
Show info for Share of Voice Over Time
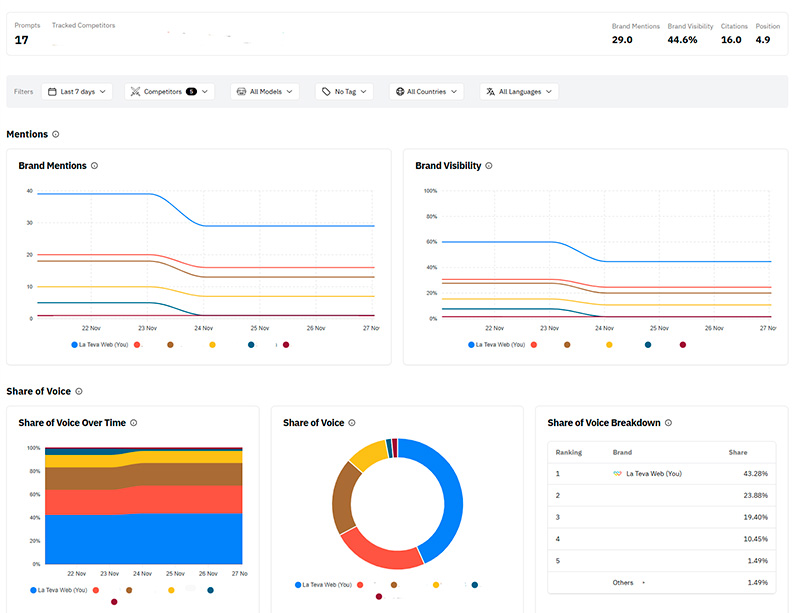(x=133, y=423)
